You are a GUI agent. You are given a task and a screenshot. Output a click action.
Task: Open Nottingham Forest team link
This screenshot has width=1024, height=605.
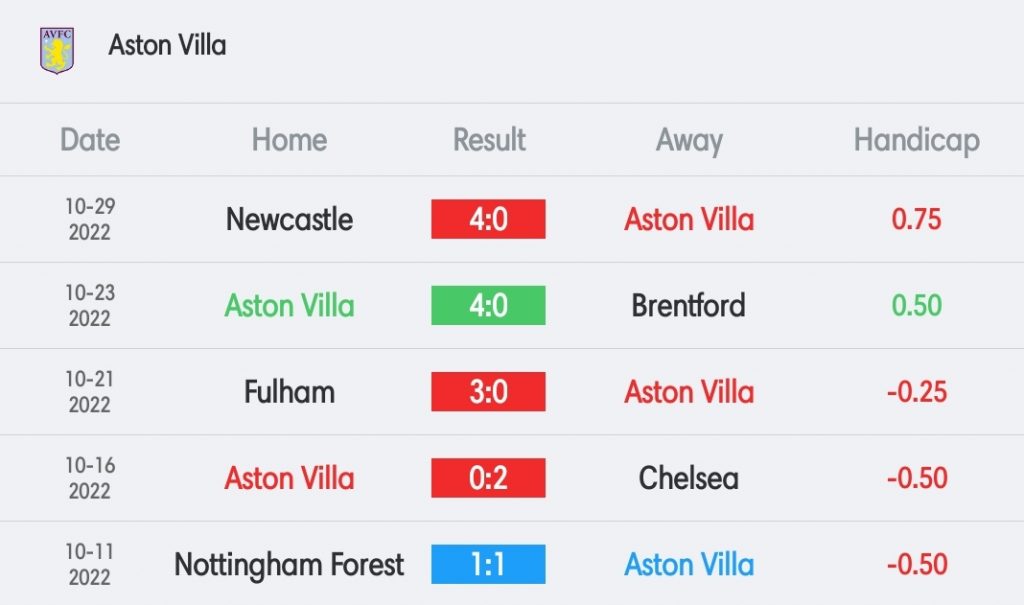(289, 564)
